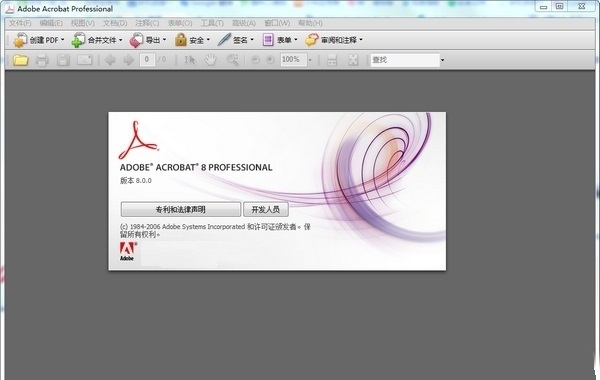This screenshot has width=600, height=380.
Task: Open the zoom percentage dropdown arrow
Action: coord(310,60)
